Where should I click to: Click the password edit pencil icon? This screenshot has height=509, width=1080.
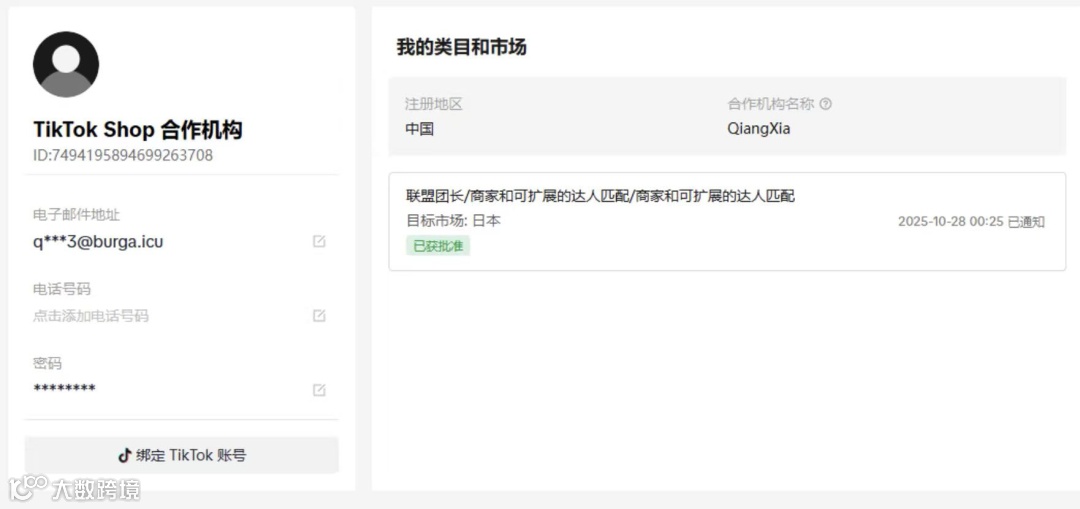click(x=319, y=390)
